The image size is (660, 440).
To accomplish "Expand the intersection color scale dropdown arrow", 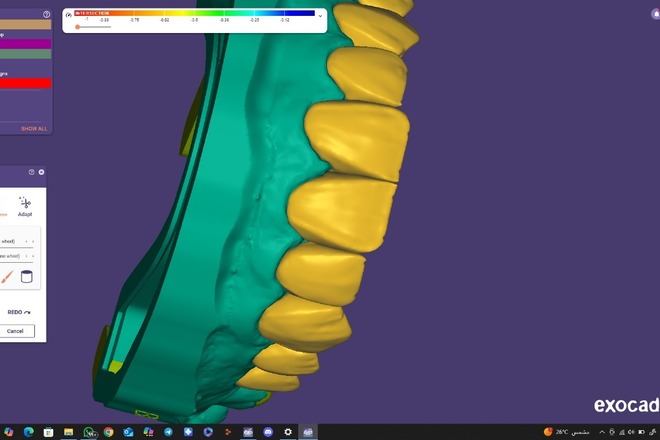I will (x=320, y=16).
